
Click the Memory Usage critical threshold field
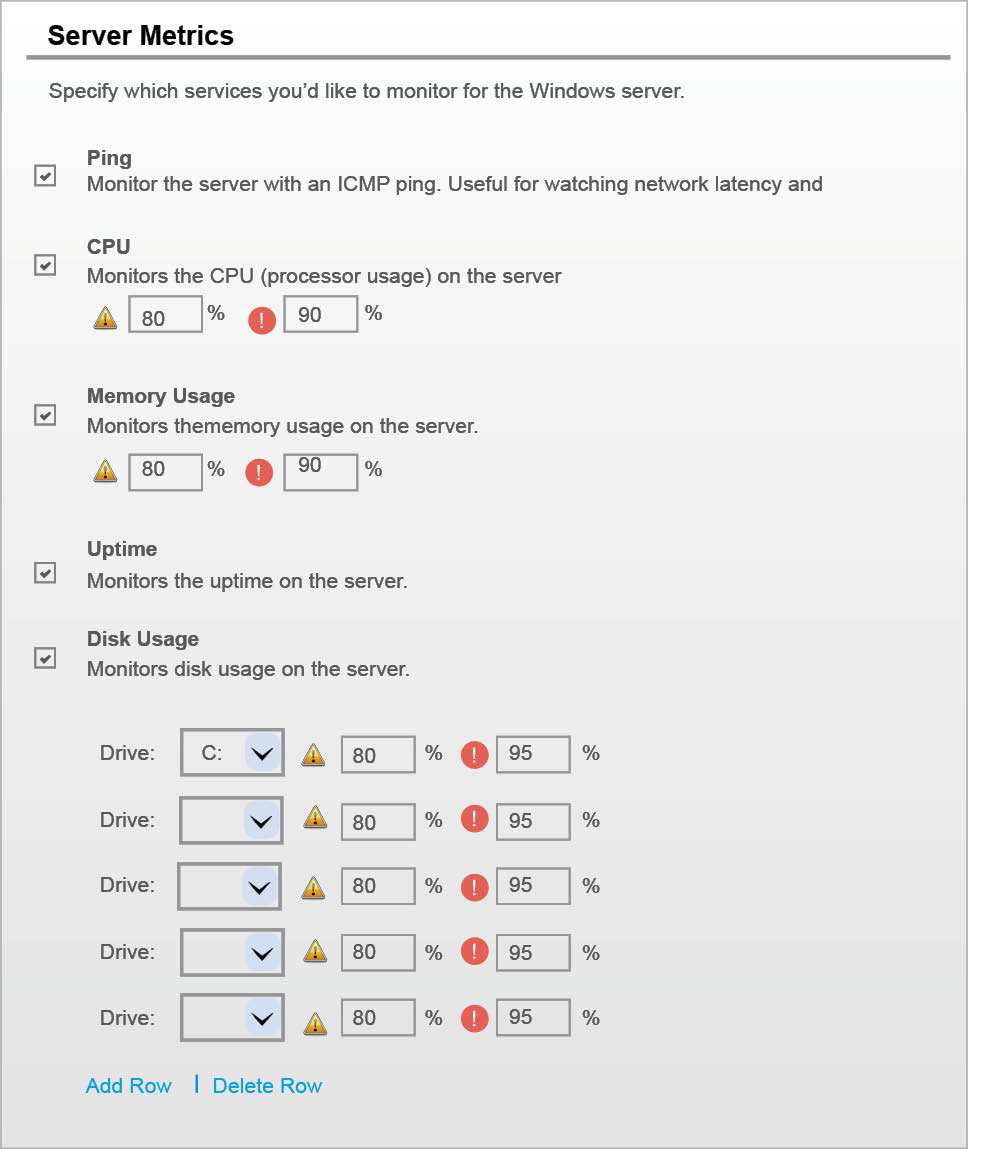320,471
